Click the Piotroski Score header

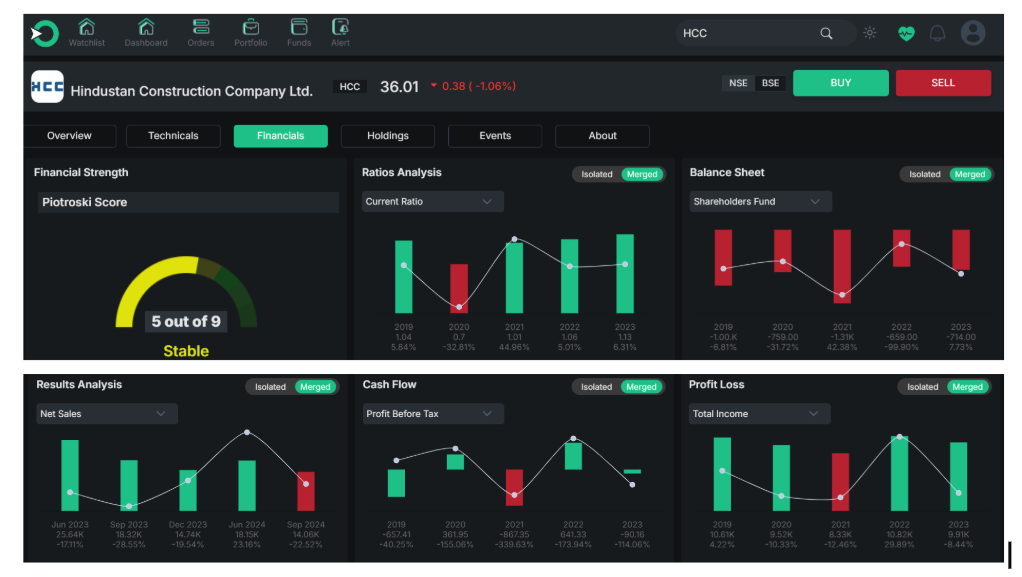click(188, 202)
